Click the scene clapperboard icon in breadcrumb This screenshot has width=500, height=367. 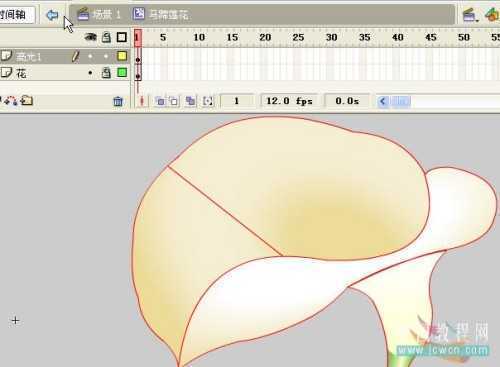pyautogui.click(x=83, y=14)
